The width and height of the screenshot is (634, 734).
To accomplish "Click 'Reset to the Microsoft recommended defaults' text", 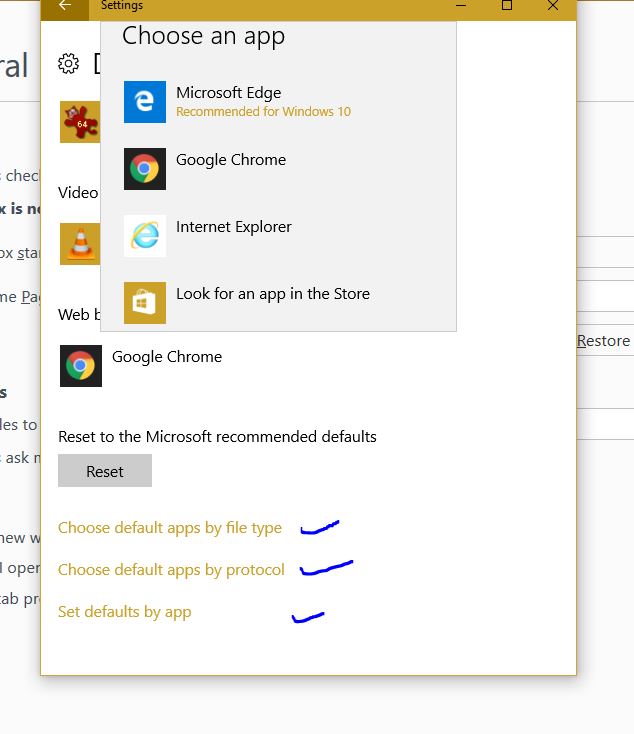I will (217, 436).
